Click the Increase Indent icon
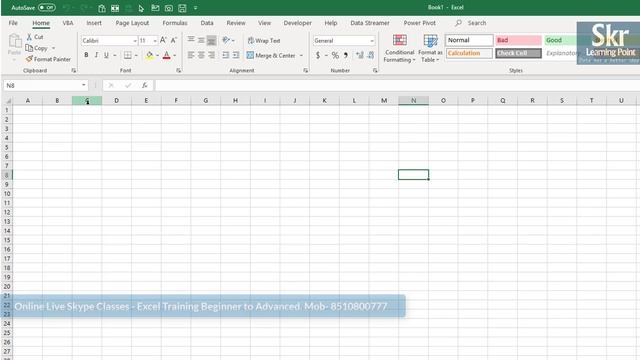640x360 pixels. pyautogui.click(x=236, y=55)
